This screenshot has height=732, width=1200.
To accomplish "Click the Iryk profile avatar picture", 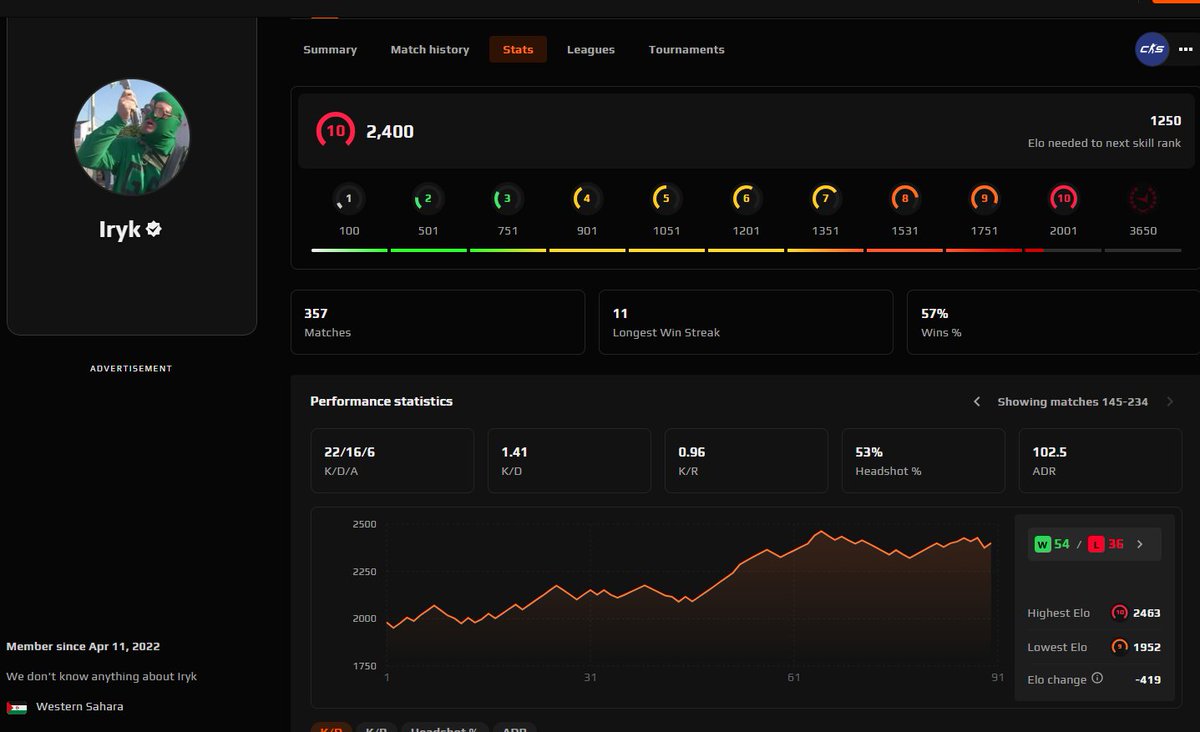I will click(x=132, y=137).
